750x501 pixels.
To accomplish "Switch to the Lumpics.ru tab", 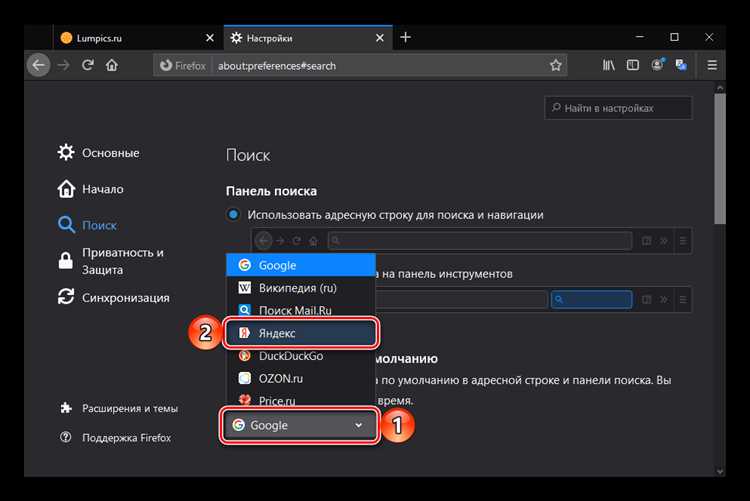I will point(135,38).
